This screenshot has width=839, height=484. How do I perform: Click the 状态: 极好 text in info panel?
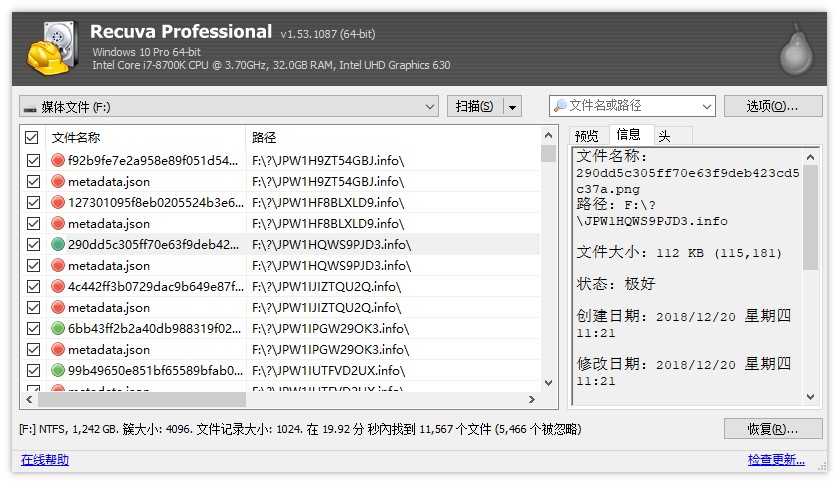pos(616,283)
